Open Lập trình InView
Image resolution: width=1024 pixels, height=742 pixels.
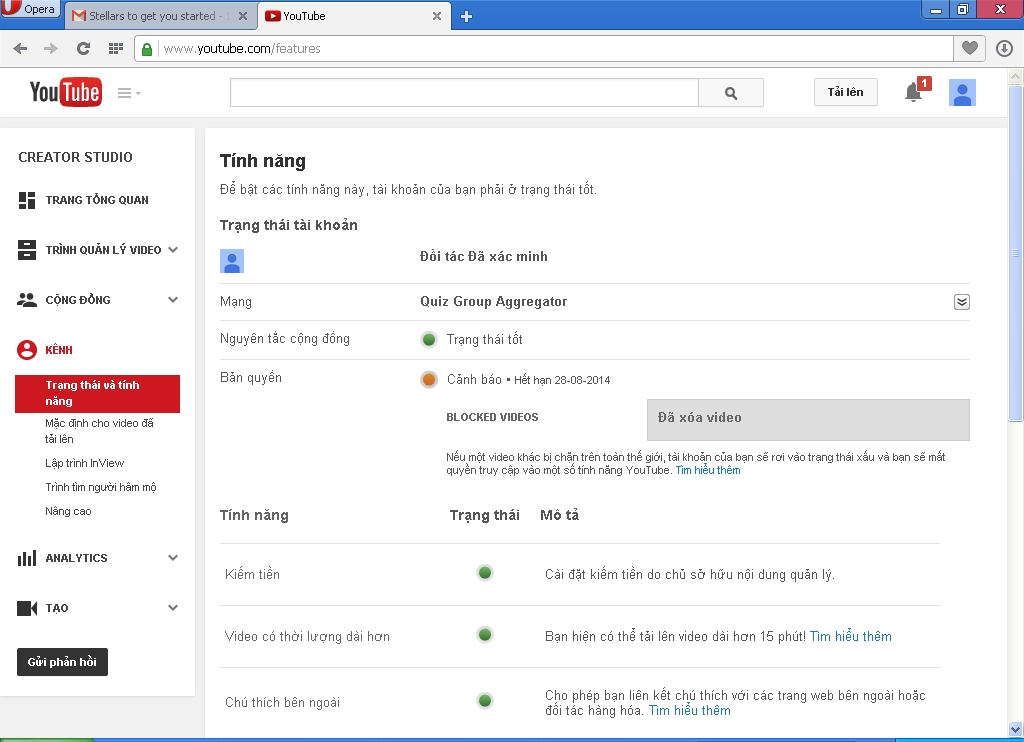tap(84, 463)
